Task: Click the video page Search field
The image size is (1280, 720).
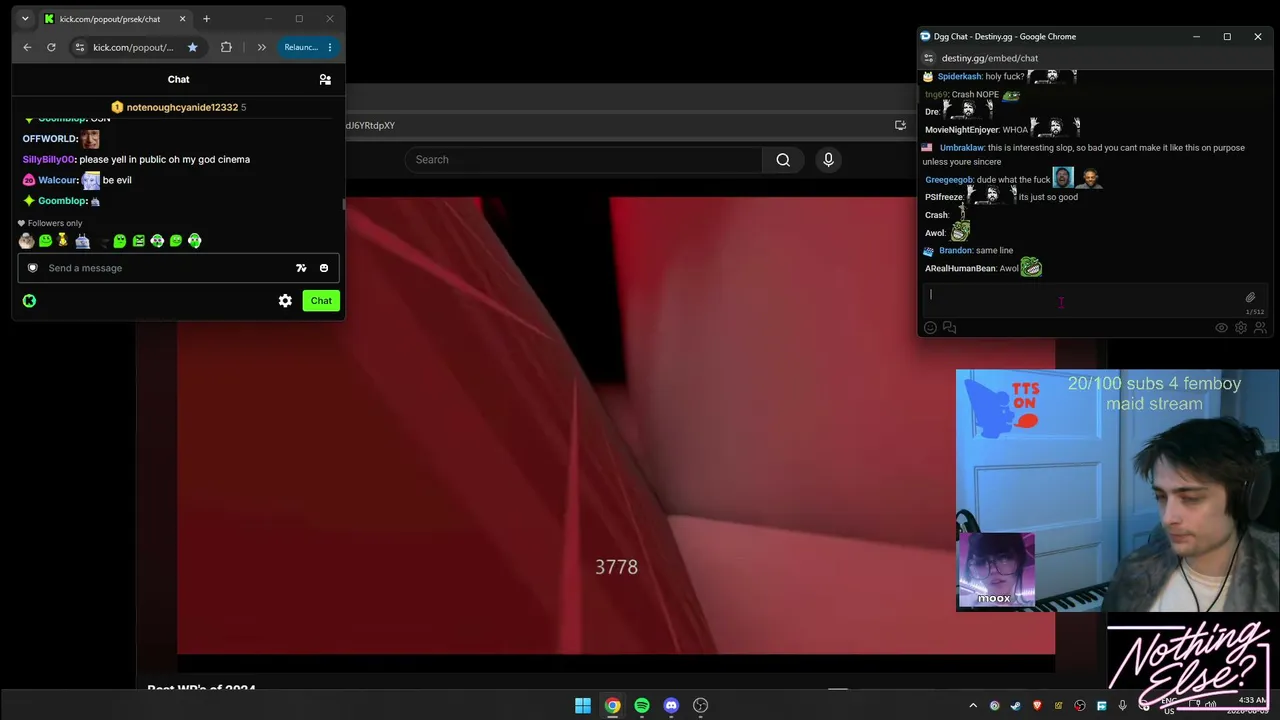Action: (x=584, y=160)
